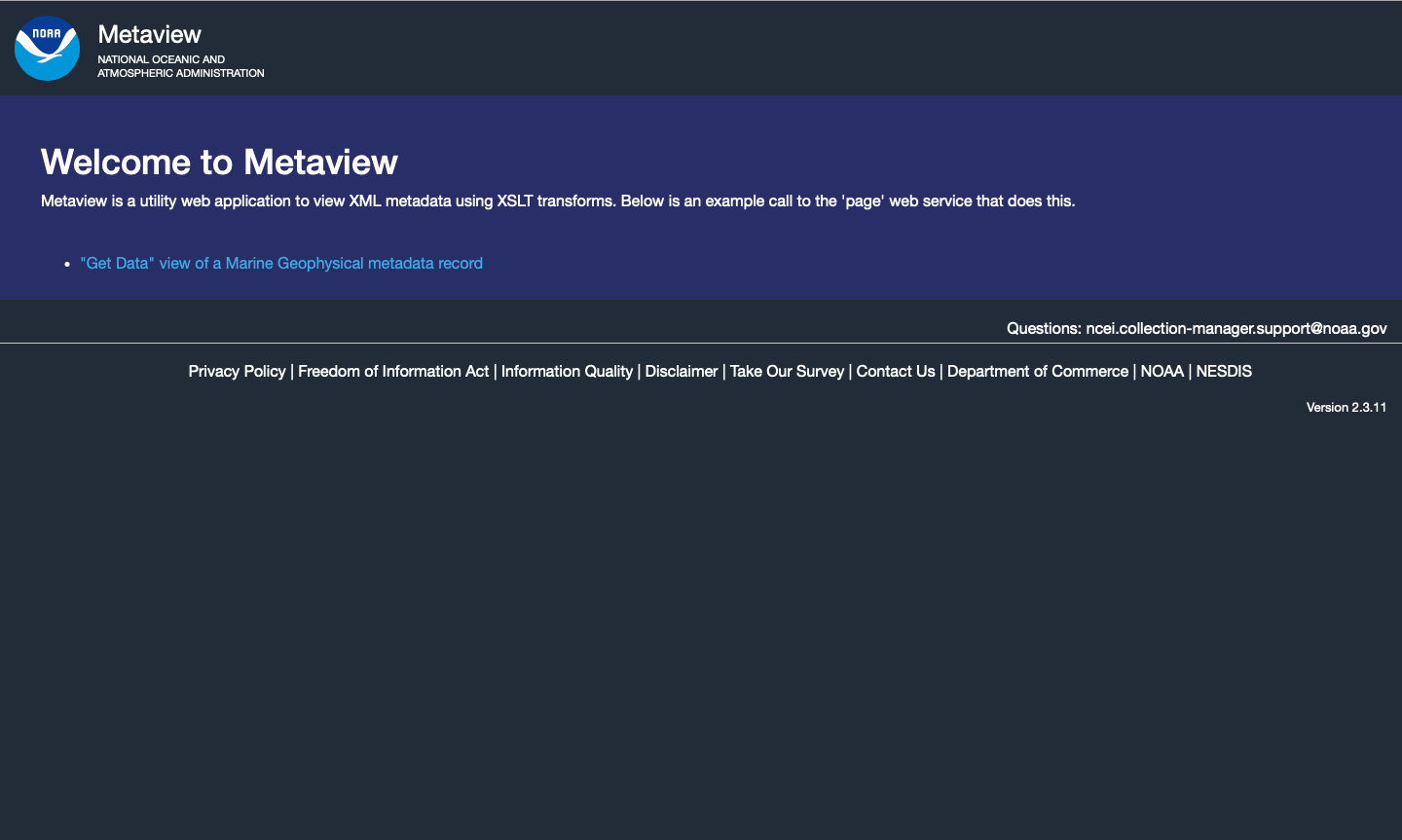The width and height of the screenshot is (1402, 840).
Task: Click the Version 2.3.11 text
Action: point(1347,407)
